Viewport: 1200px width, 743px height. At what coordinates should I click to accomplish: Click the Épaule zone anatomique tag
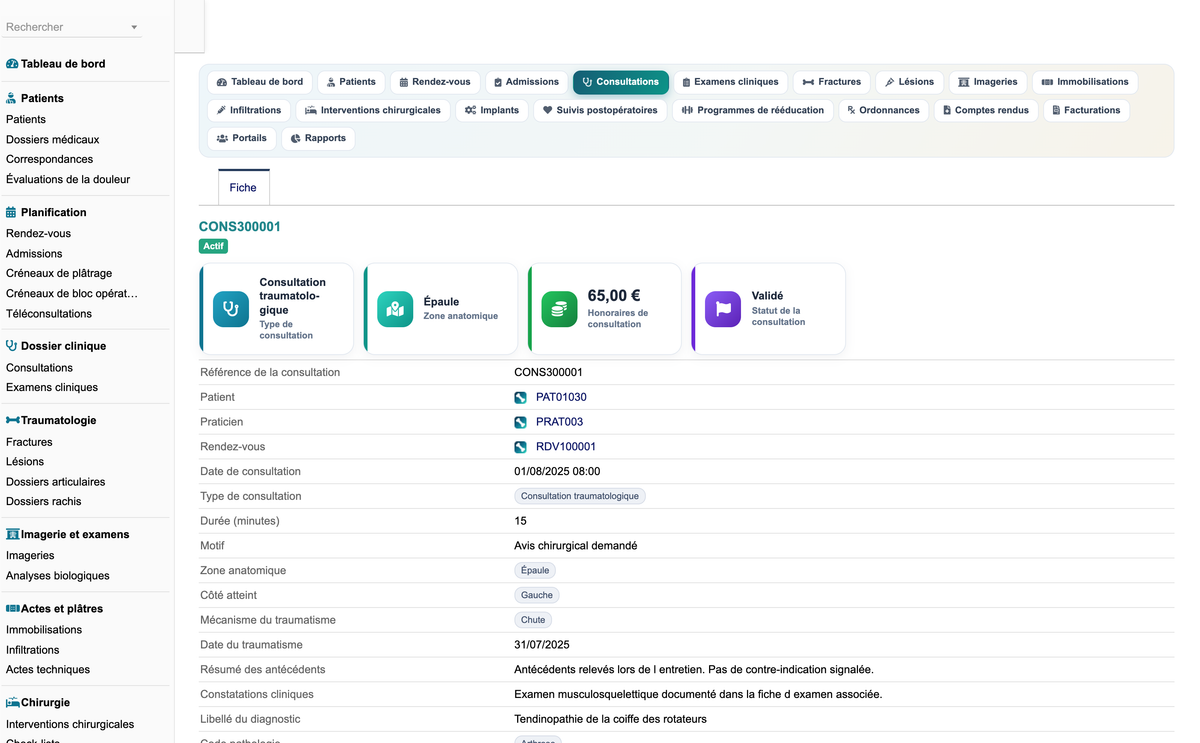pyautogui.click(x=535, y=570)
